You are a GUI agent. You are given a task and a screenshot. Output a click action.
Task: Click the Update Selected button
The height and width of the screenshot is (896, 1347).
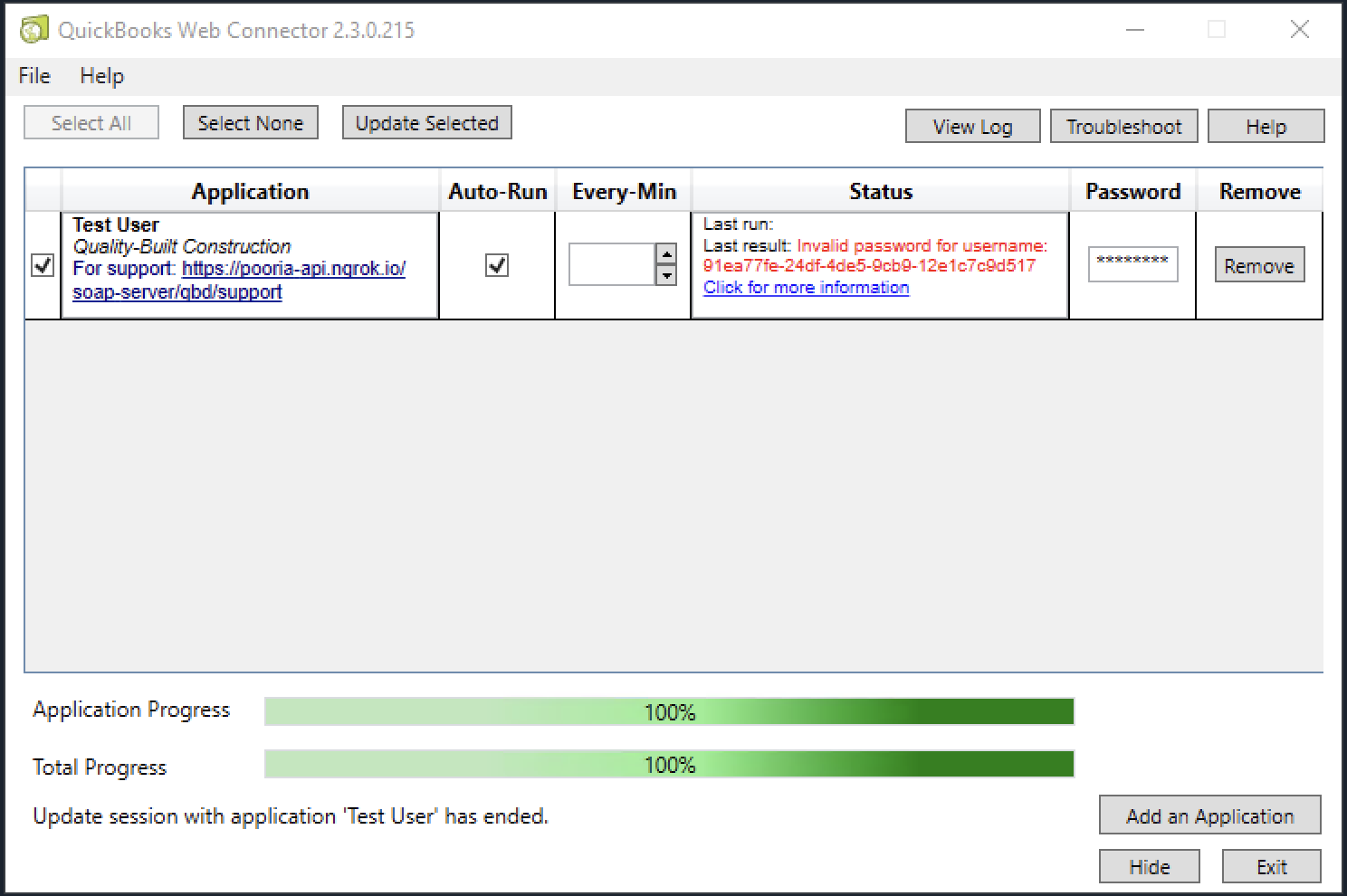(x=427, y=123)
